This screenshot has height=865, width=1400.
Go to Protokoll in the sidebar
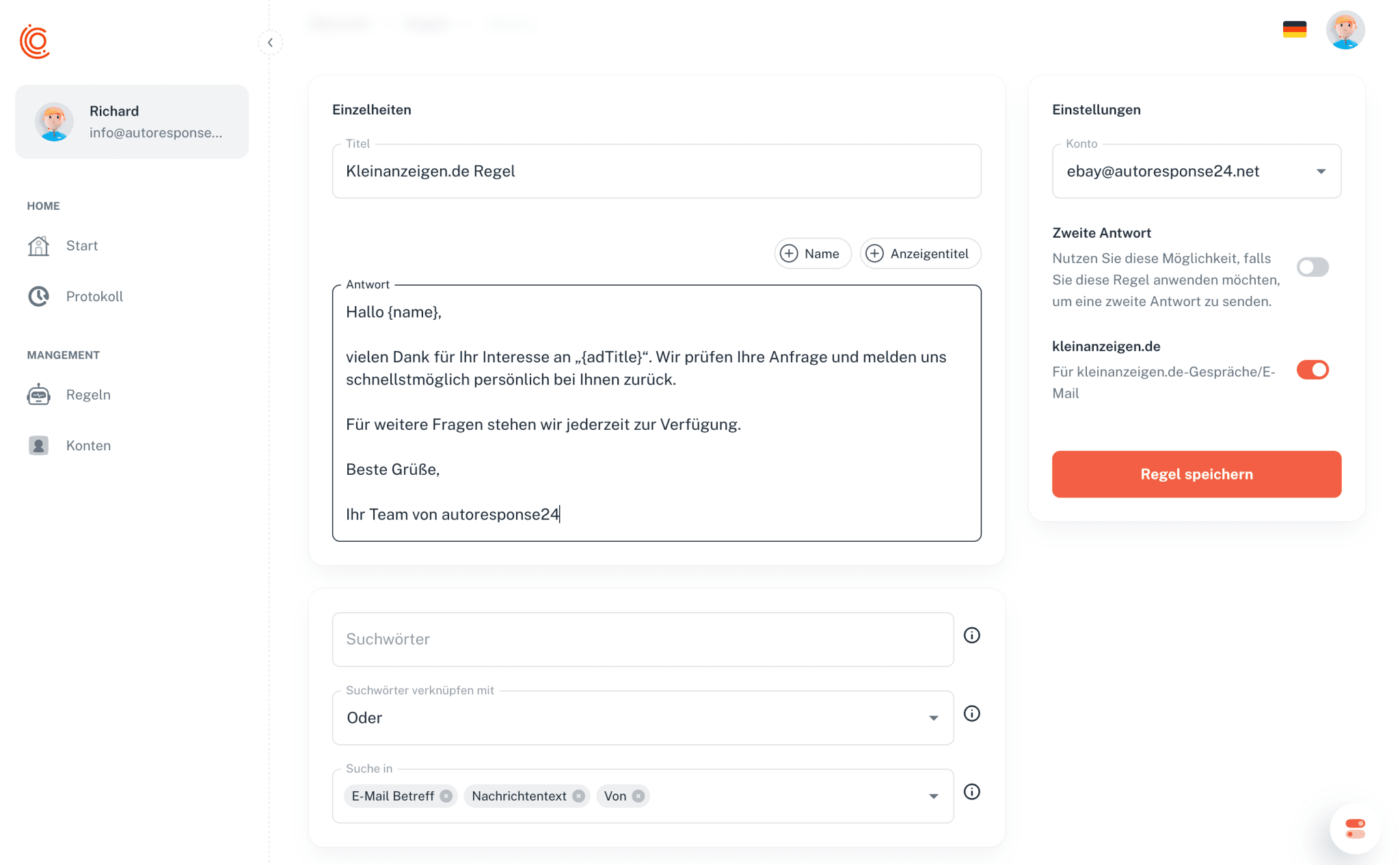coord(94,297)
